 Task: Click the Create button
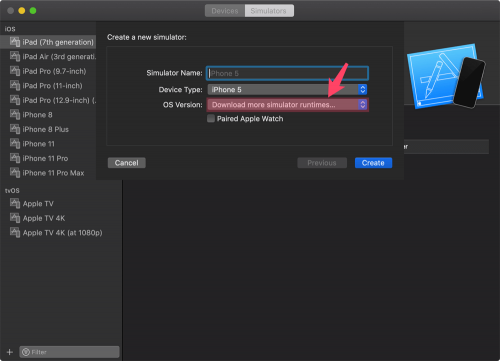(x=373, y=163)
